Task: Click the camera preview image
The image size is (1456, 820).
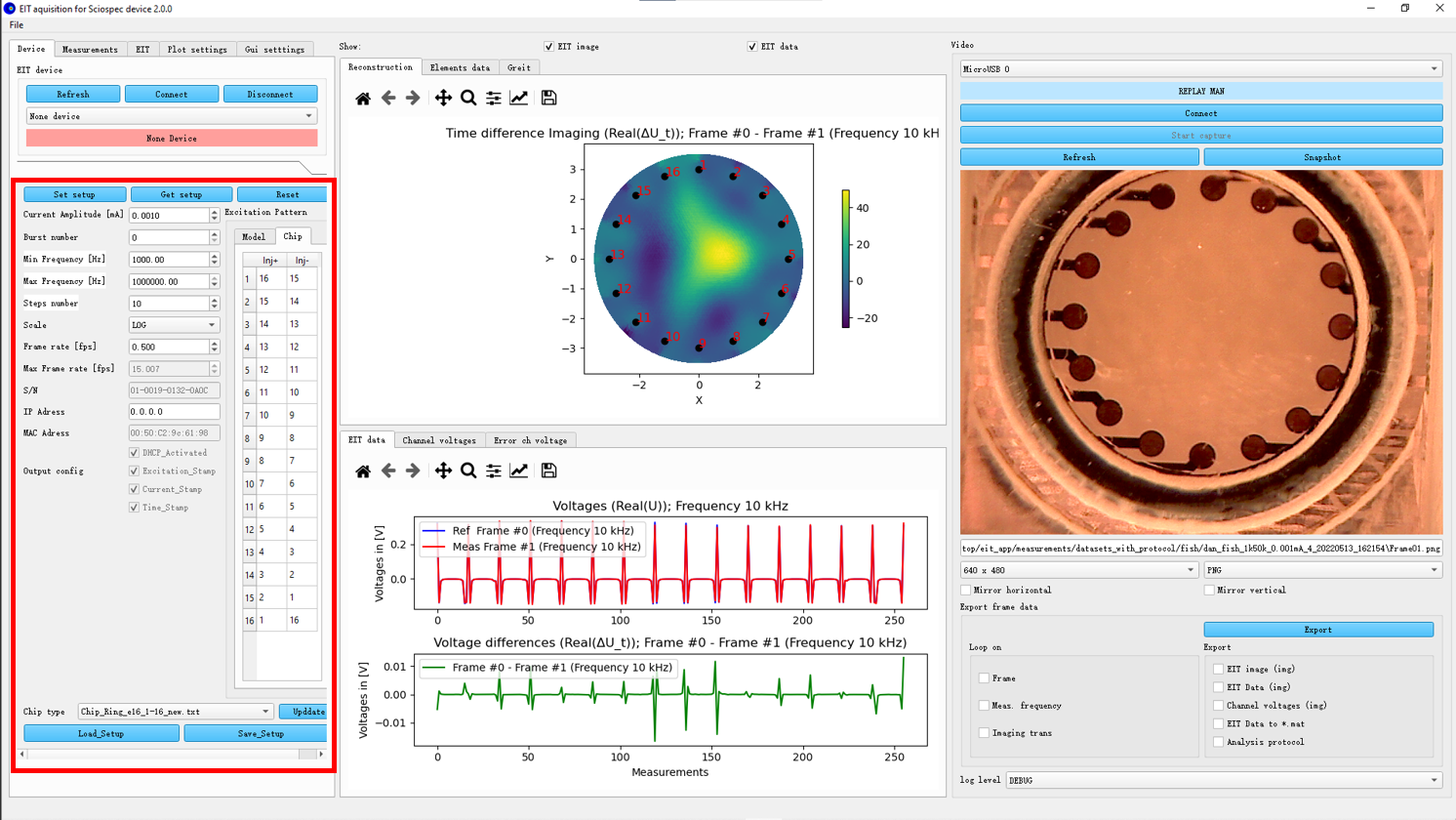Action: click(x=1201, y=352)
